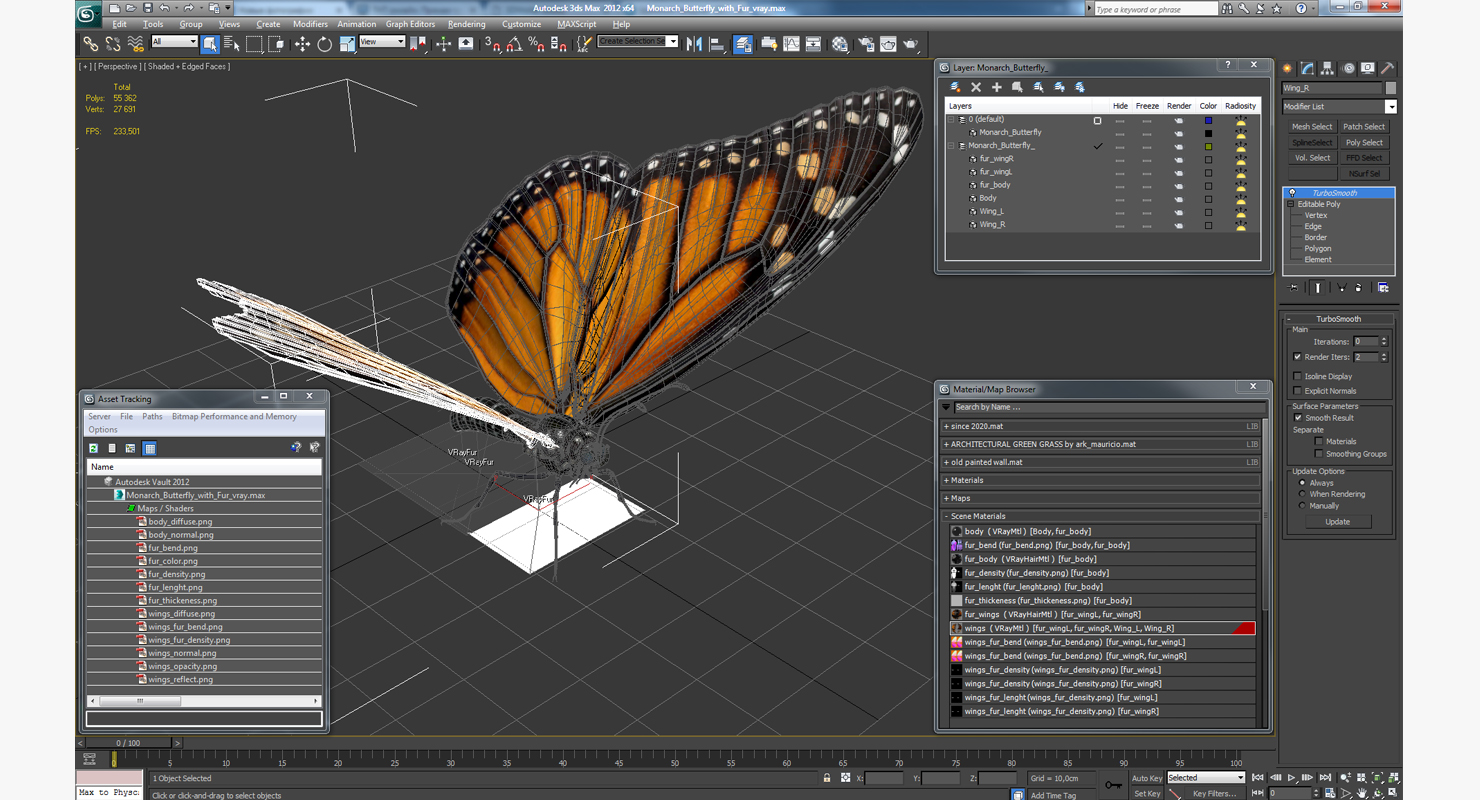Screen dimensions: 1480x800
Task: Open the Rendering menu
Action: 467,24
